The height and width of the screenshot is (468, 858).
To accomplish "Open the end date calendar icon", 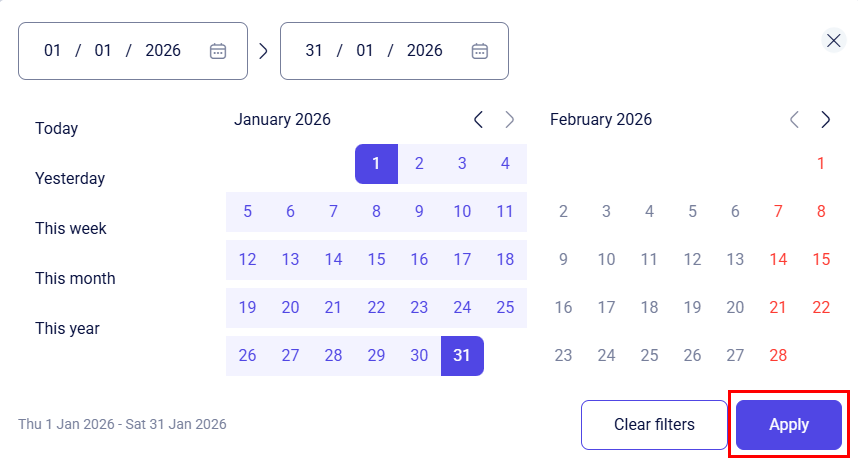I will [480, 51].
